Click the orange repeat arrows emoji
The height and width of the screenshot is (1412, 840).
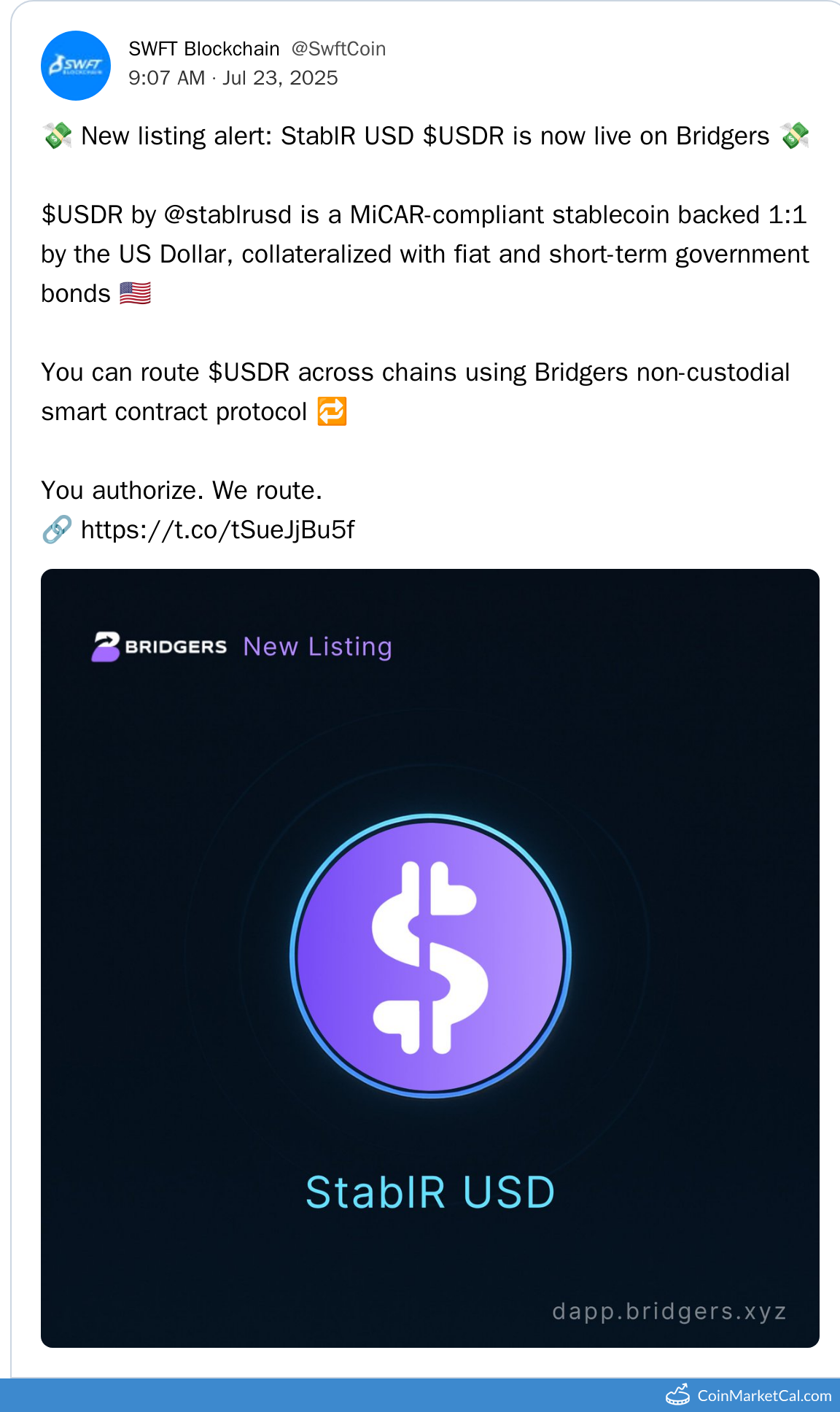pyautogui.click(x=332, y=411)
